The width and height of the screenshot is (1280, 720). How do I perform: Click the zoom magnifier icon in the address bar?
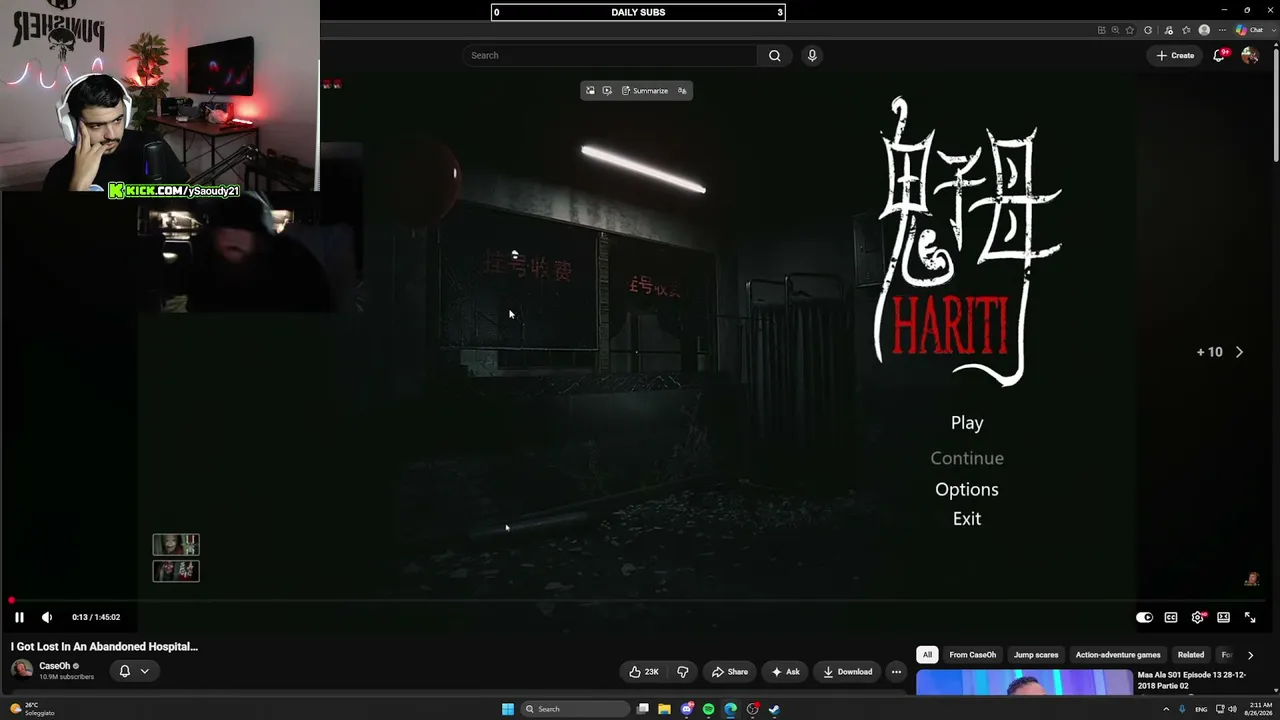point(1116,30)
